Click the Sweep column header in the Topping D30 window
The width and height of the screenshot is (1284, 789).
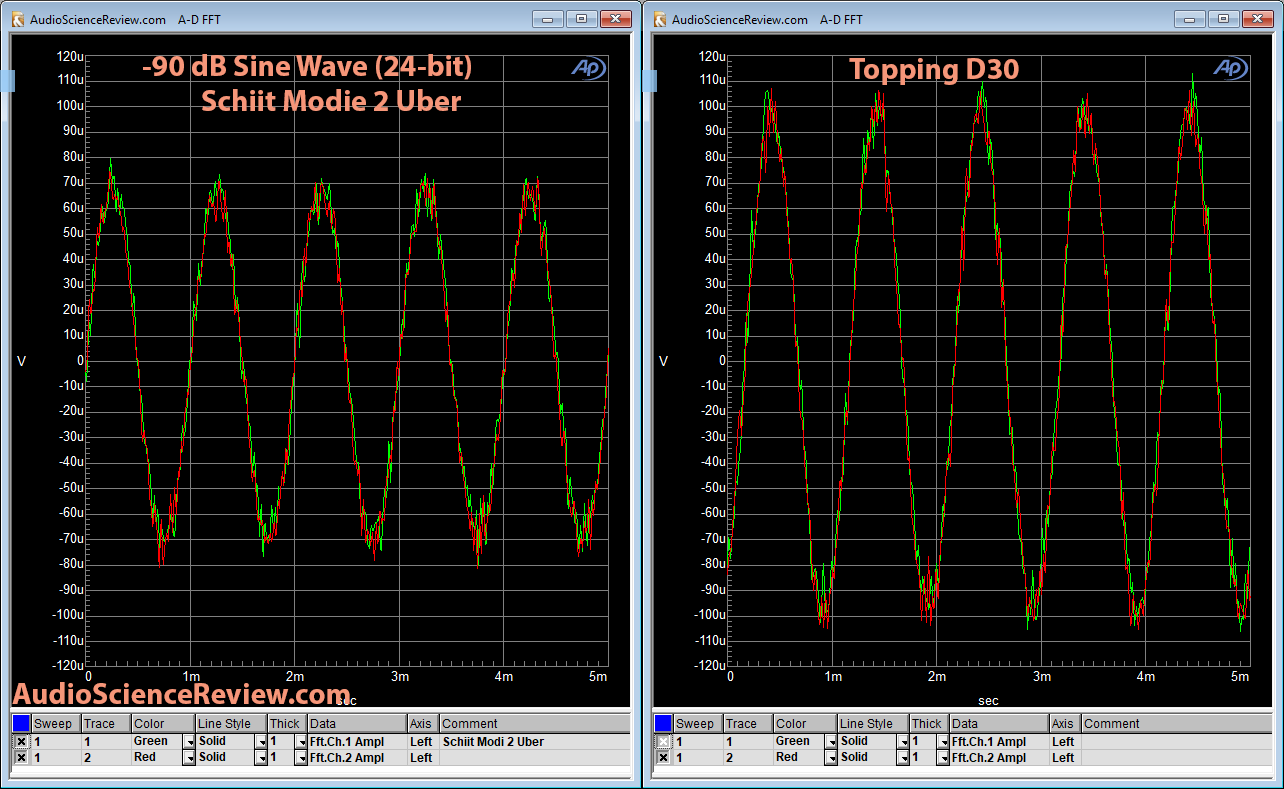tap(698, 724)
